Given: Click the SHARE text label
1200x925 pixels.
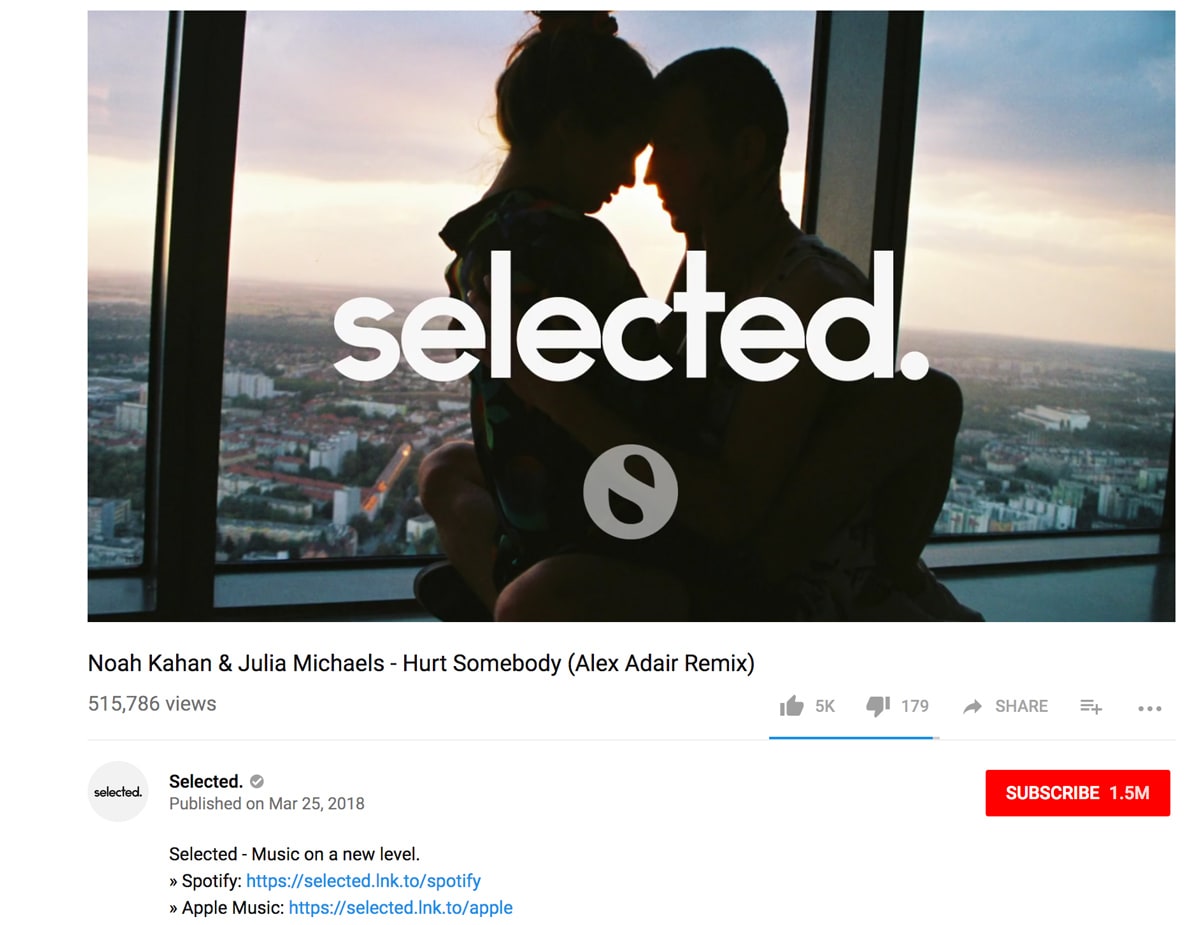Looking at the screenshot, I should [1021, 706].
